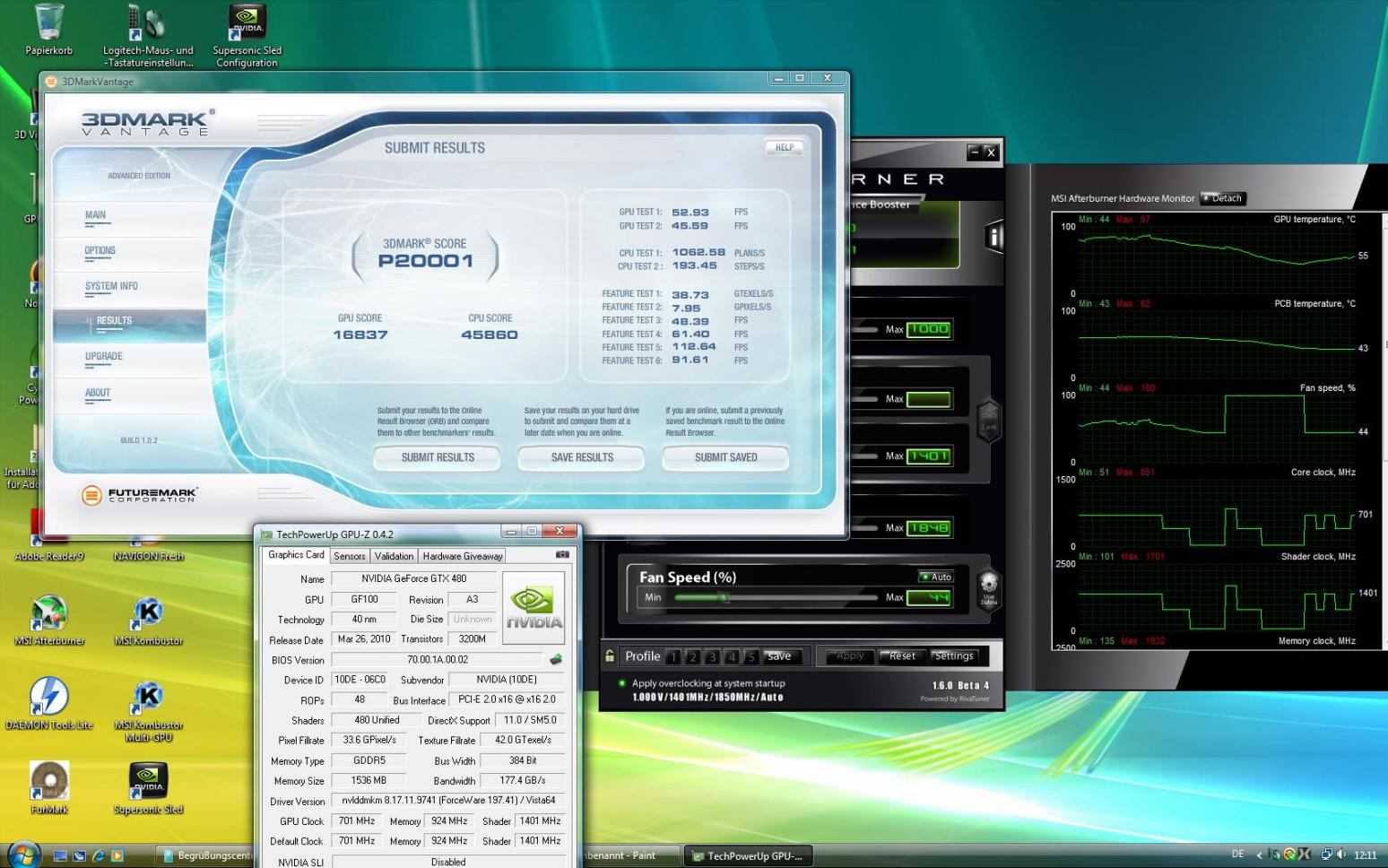Click the SAVE RESULTS button
This screenshot has width=1388, height=868.
[582, 457]
